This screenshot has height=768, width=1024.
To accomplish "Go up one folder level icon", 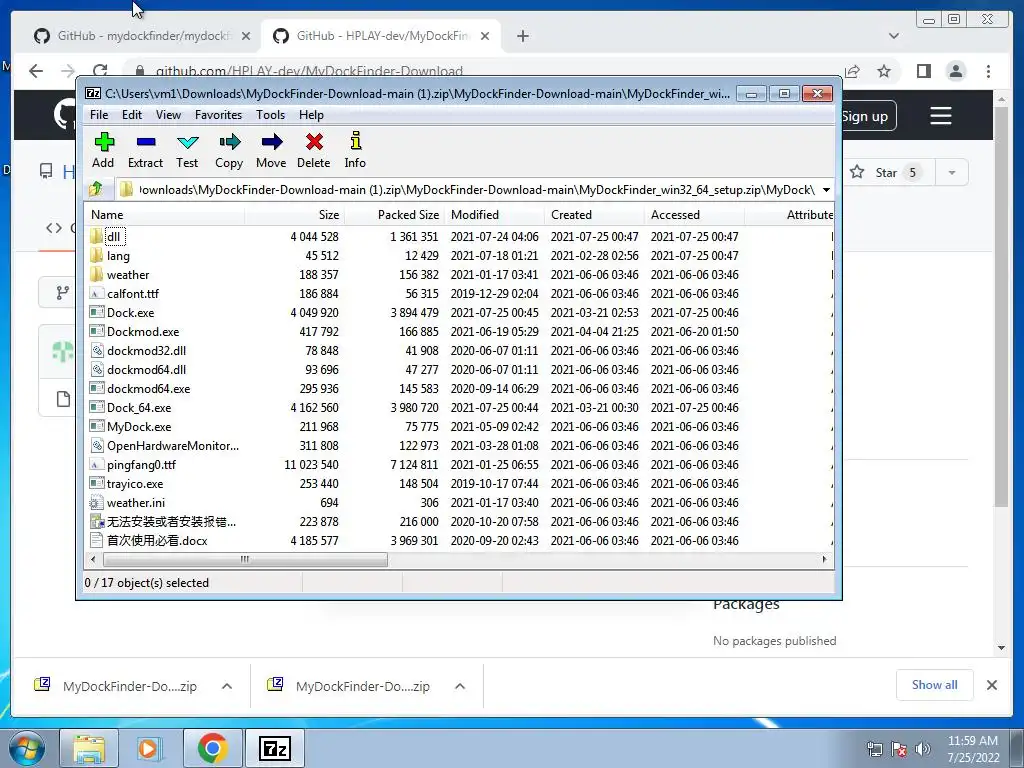I will (x=96, y=189).
